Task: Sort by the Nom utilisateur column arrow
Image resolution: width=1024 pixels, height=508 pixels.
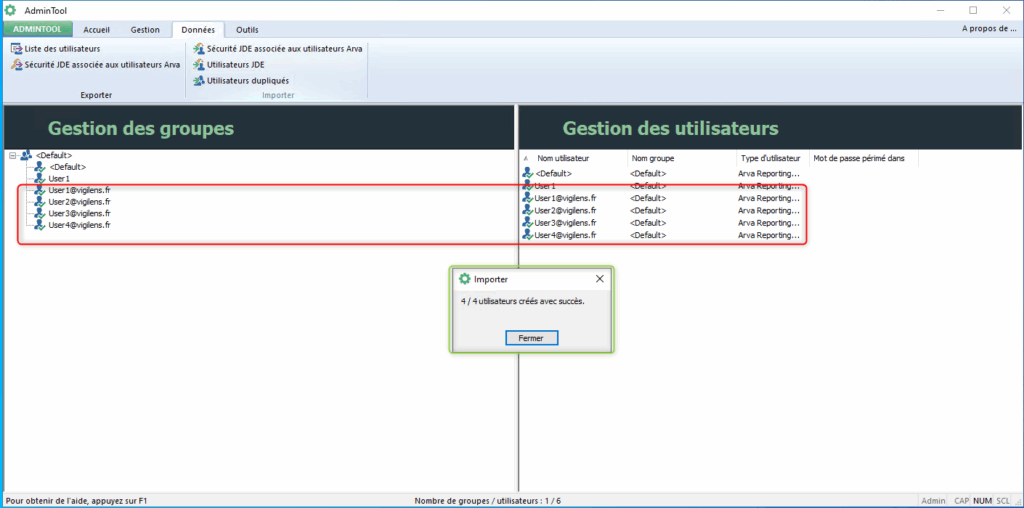Action: coord(526,158)
